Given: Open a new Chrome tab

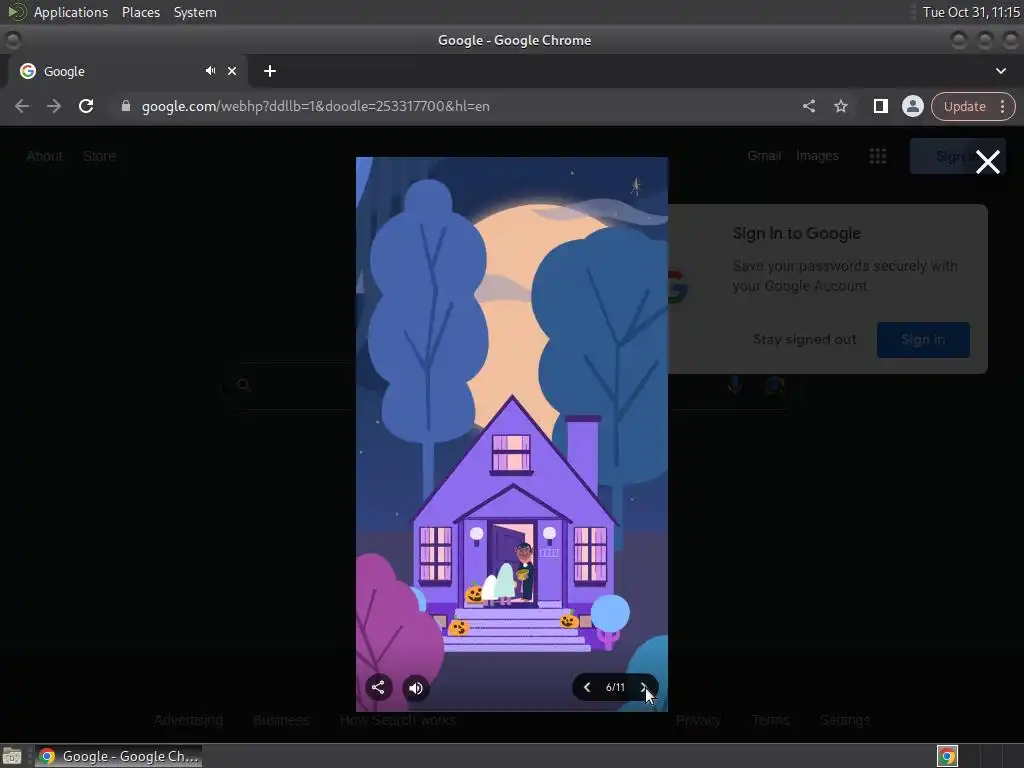Looking at the screenshot, I should (270, 71).
